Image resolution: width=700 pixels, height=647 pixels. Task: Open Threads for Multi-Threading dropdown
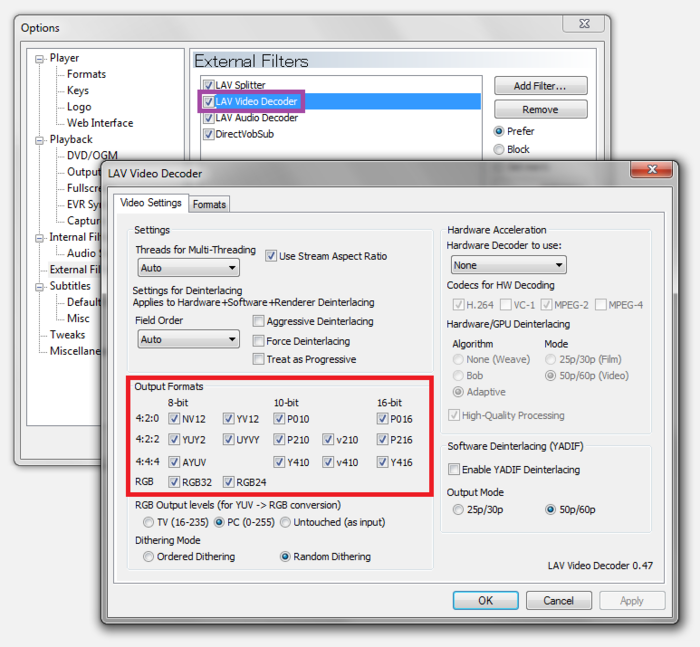pyautogui.click(x=188, y=268)
